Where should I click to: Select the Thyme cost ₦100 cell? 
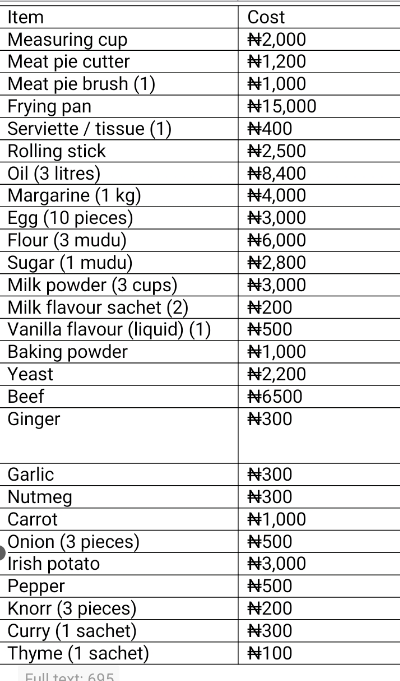(319, 653)
